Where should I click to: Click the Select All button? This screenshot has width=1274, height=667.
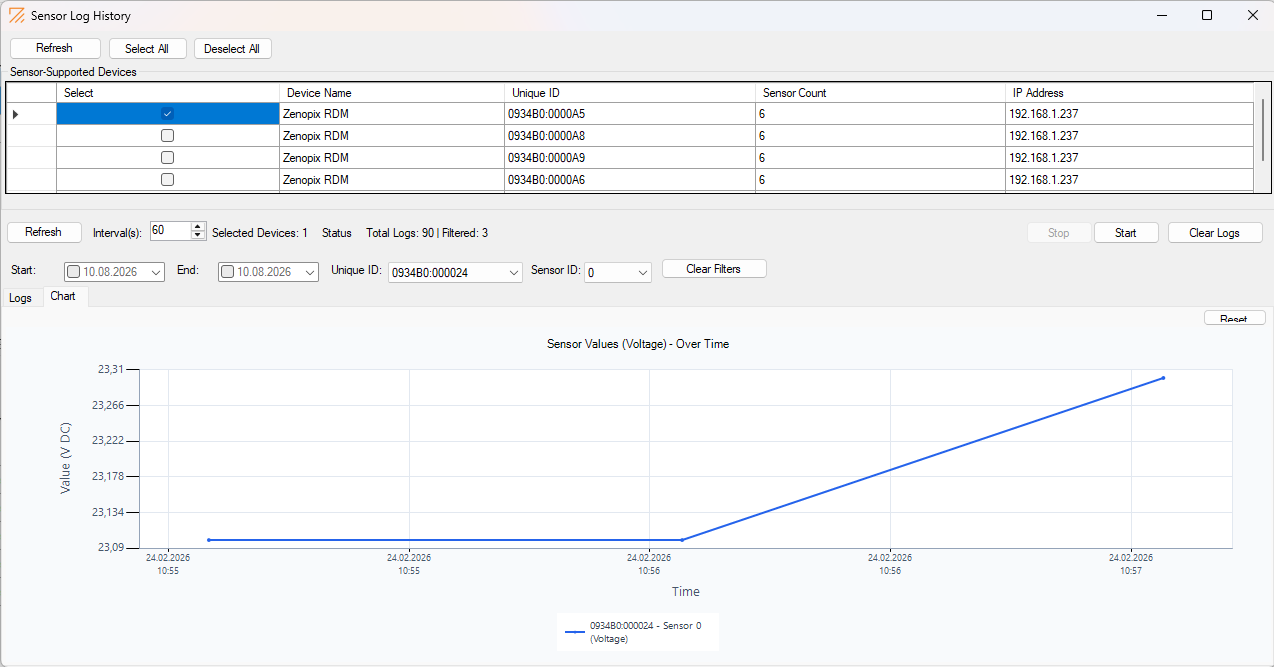pyautogui.click(x=147, y=49)
